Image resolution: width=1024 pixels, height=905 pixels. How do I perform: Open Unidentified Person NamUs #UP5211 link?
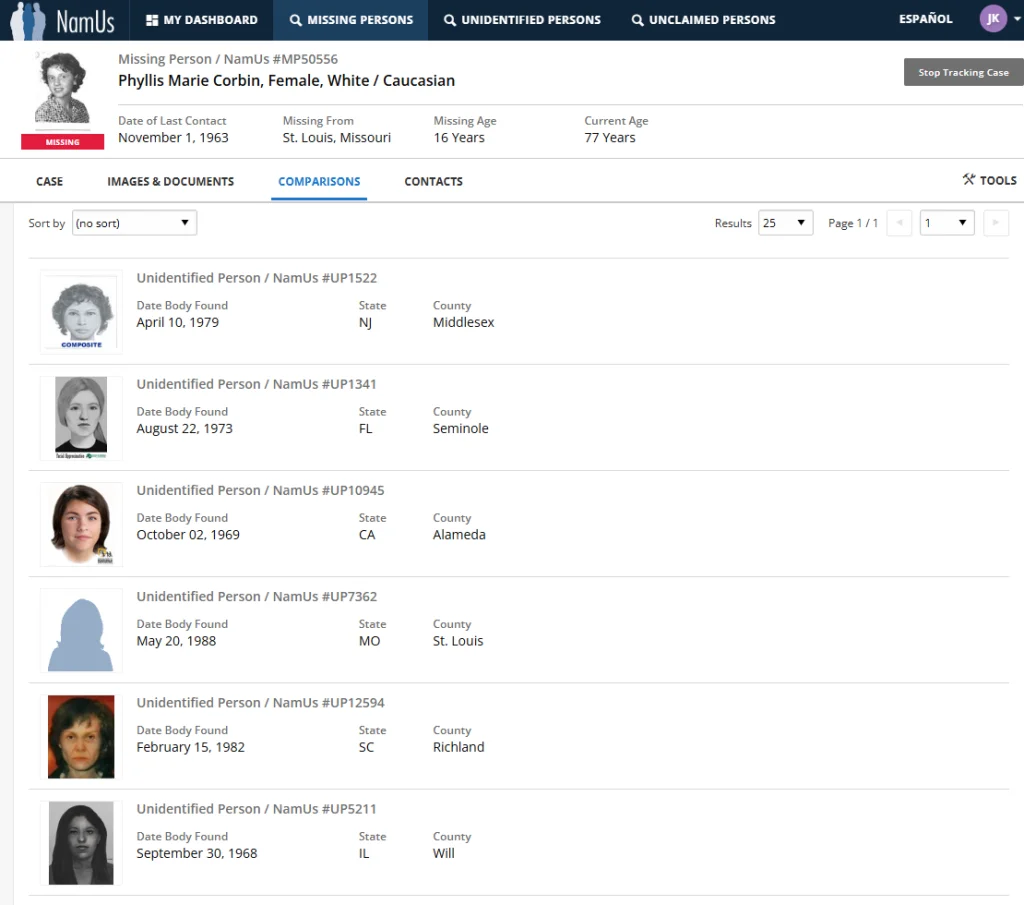256,809
